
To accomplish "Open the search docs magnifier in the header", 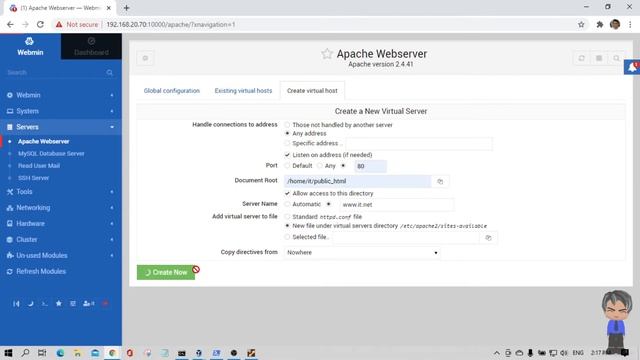I will point(616,58).
